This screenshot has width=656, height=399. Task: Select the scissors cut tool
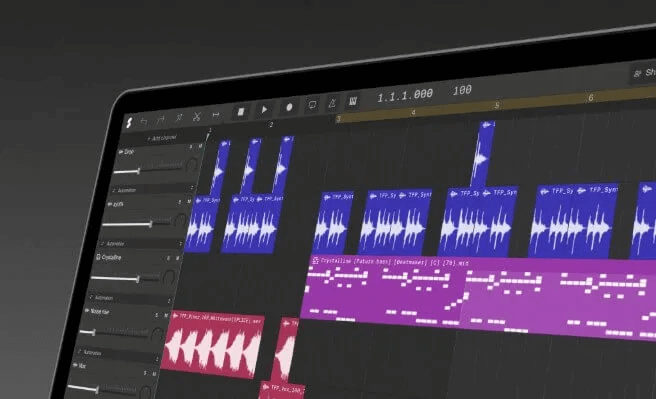tap(197, 116)
